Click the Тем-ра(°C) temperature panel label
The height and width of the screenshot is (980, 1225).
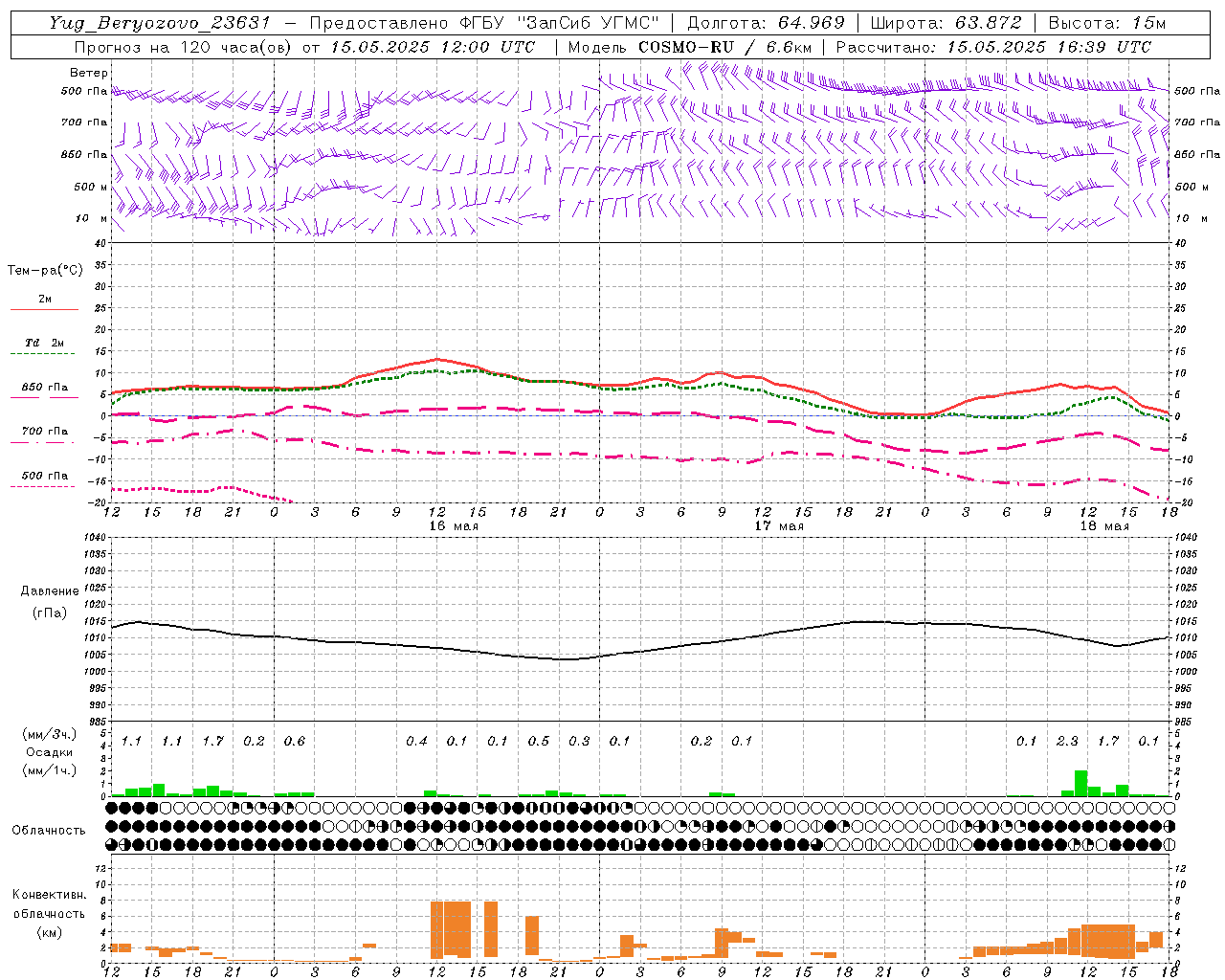pyautogui.click(x=45, y=271)
